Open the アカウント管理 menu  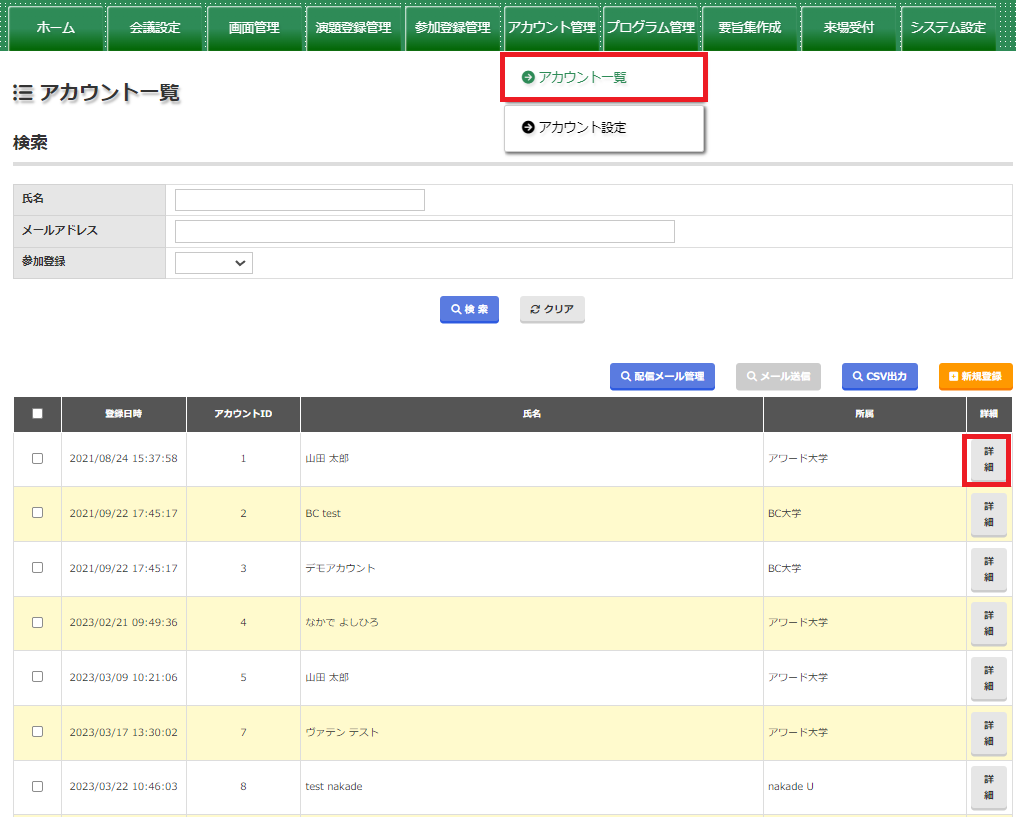tap(551, 28)
